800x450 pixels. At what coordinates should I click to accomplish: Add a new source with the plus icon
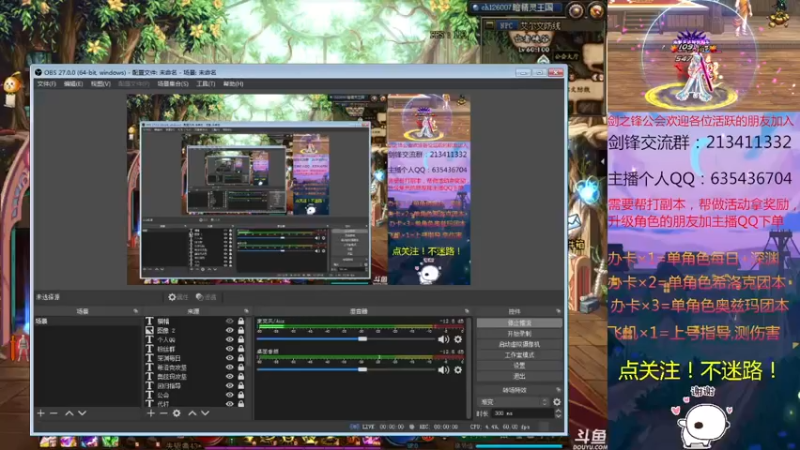(x=151, y=413)
